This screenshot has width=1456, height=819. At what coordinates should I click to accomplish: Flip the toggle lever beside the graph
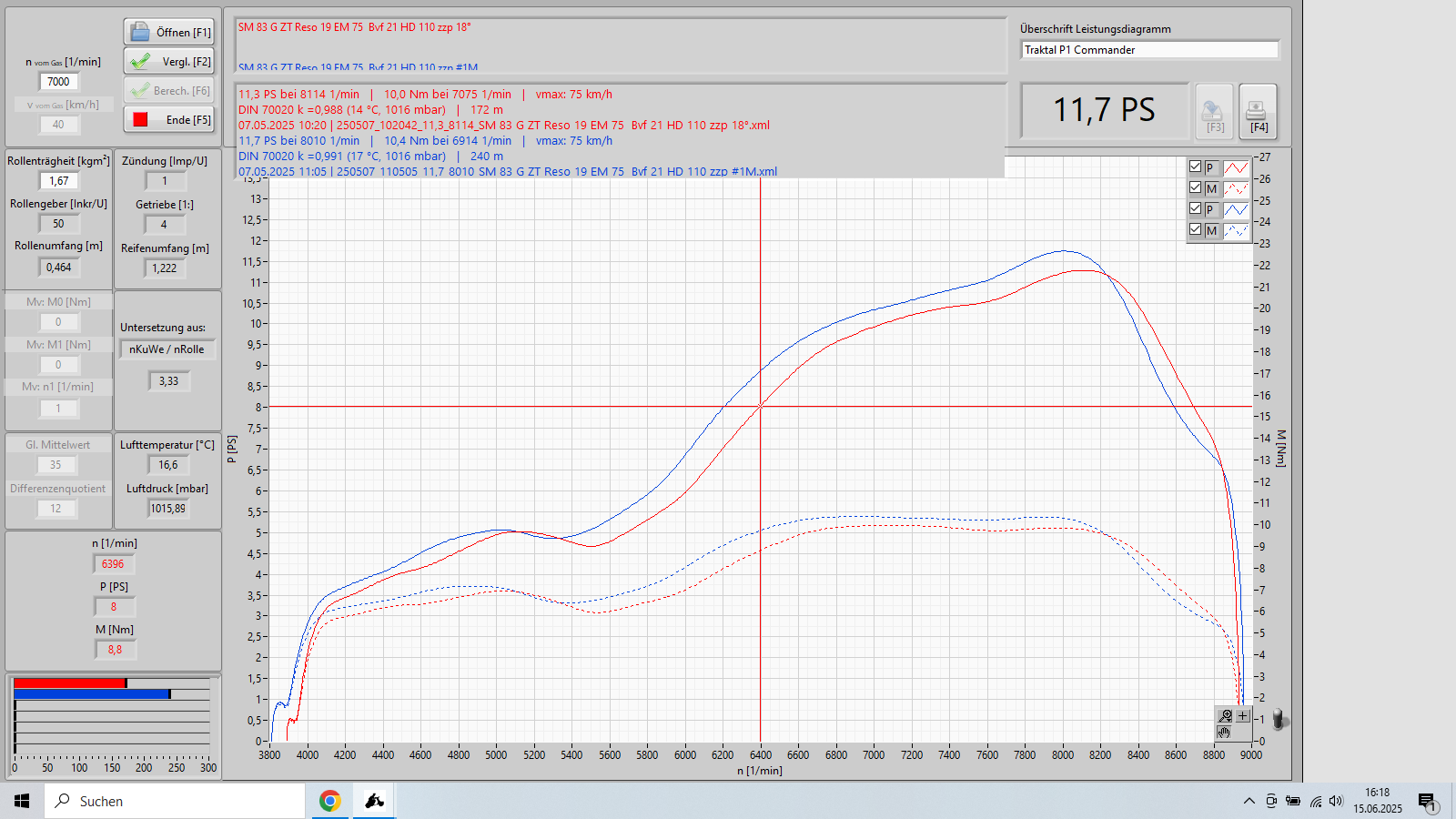coord(1279,720)
